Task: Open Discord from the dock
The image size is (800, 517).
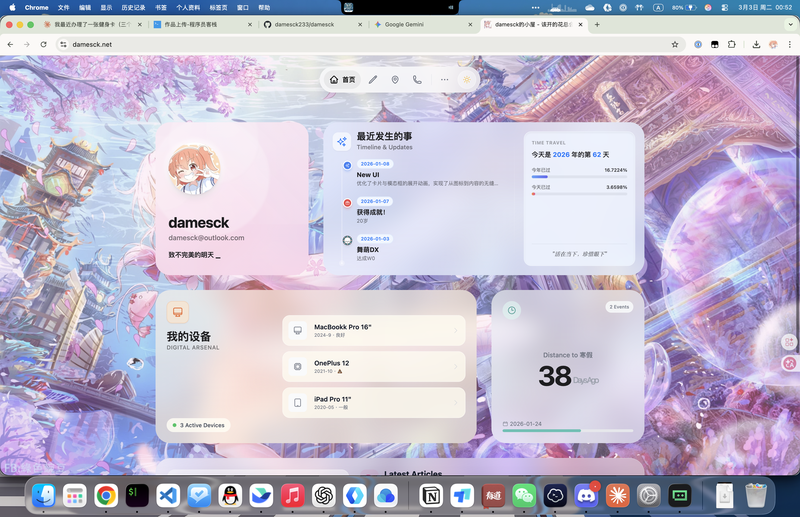Action: 586,494
